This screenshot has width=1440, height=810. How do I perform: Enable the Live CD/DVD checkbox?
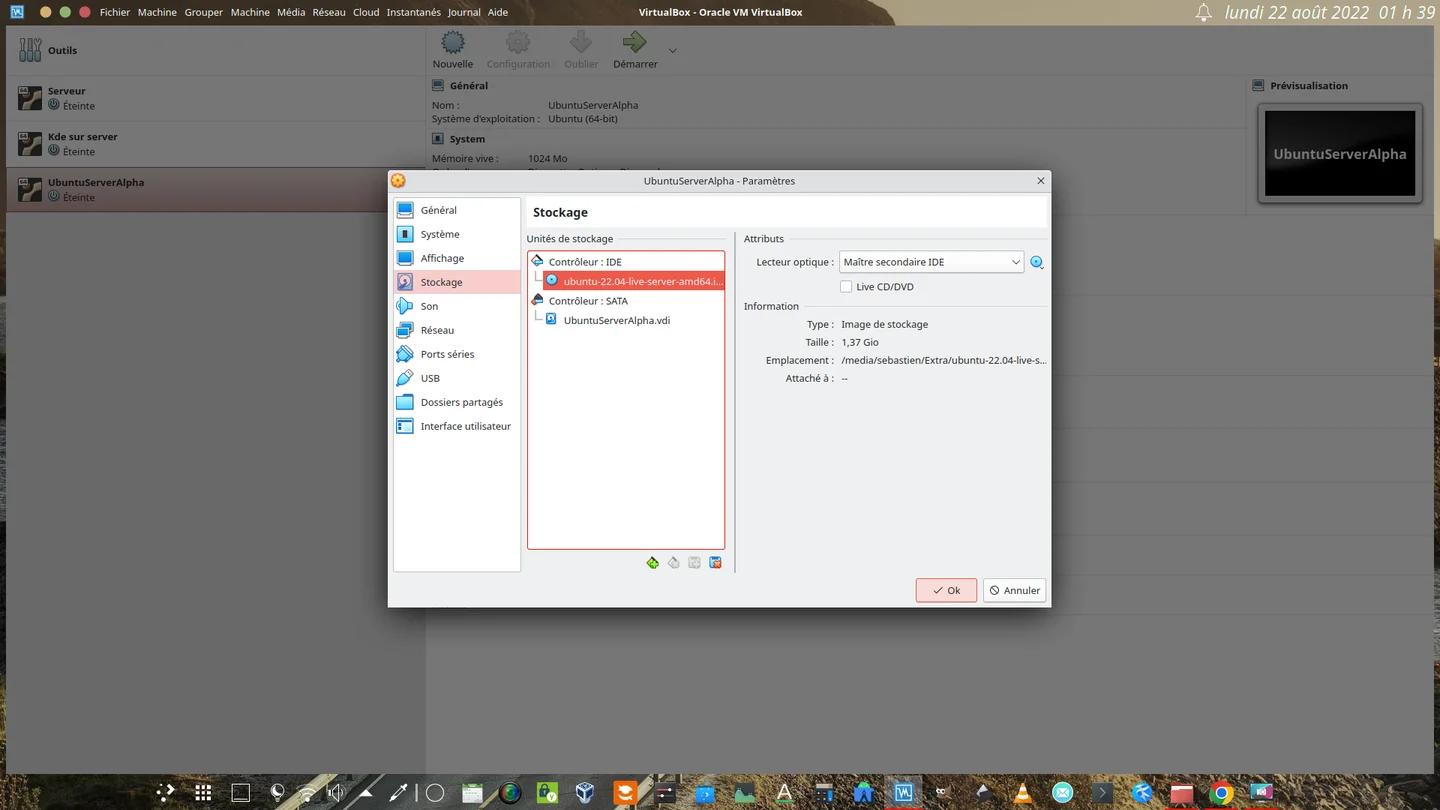[x=846, y=287]
